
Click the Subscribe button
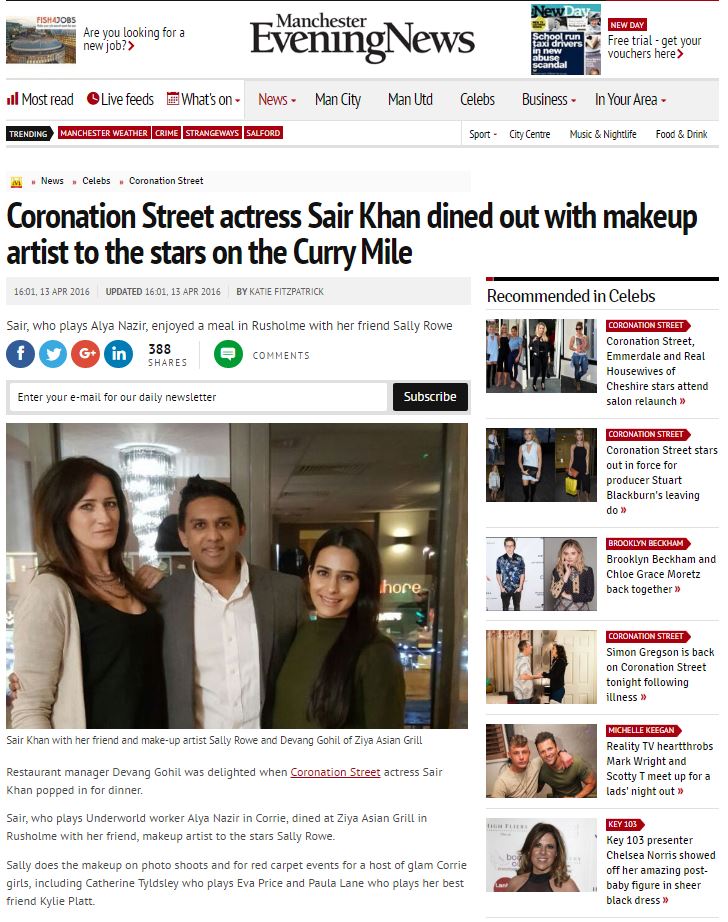pos(430,397)
